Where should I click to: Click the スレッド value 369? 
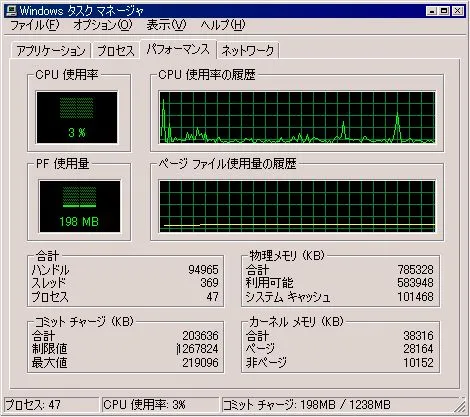click(x=209, y=283)
